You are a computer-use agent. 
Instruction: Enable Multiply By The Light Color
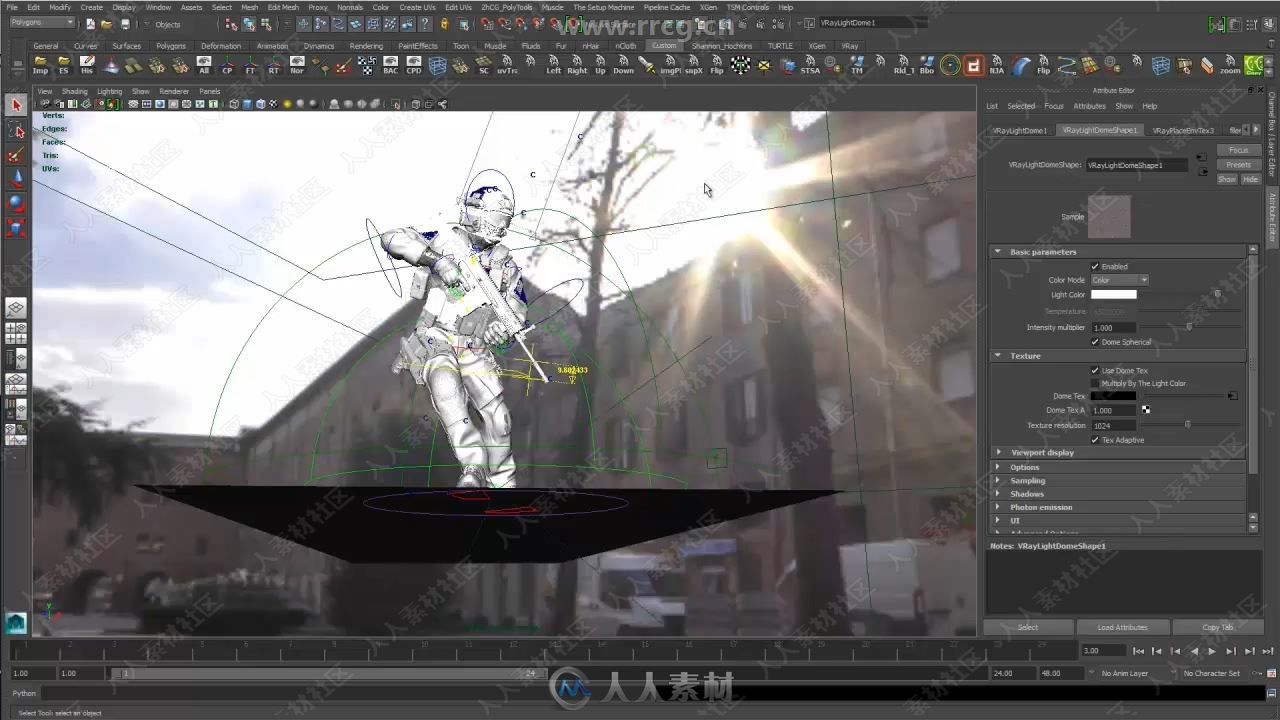[1095, 383]
